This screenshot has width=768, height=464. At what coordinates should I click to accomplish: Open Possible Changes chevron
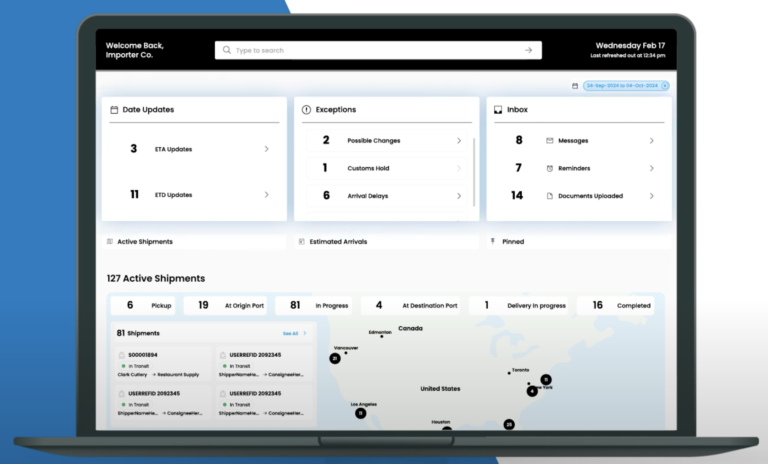pos(459,141)
